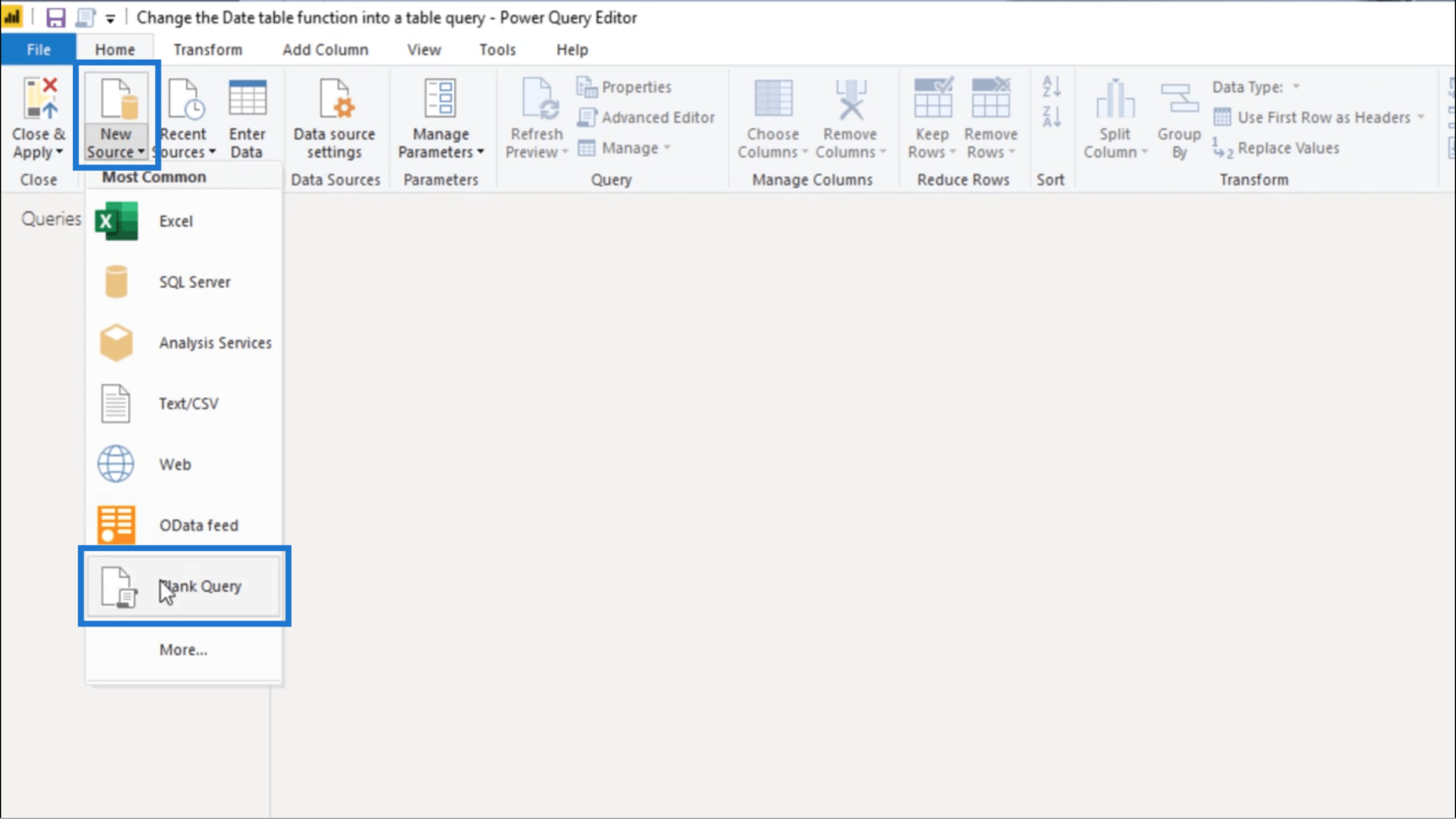1456x819 pixels.
Task: Click the Queries pane label
Action: click(51, 218)
